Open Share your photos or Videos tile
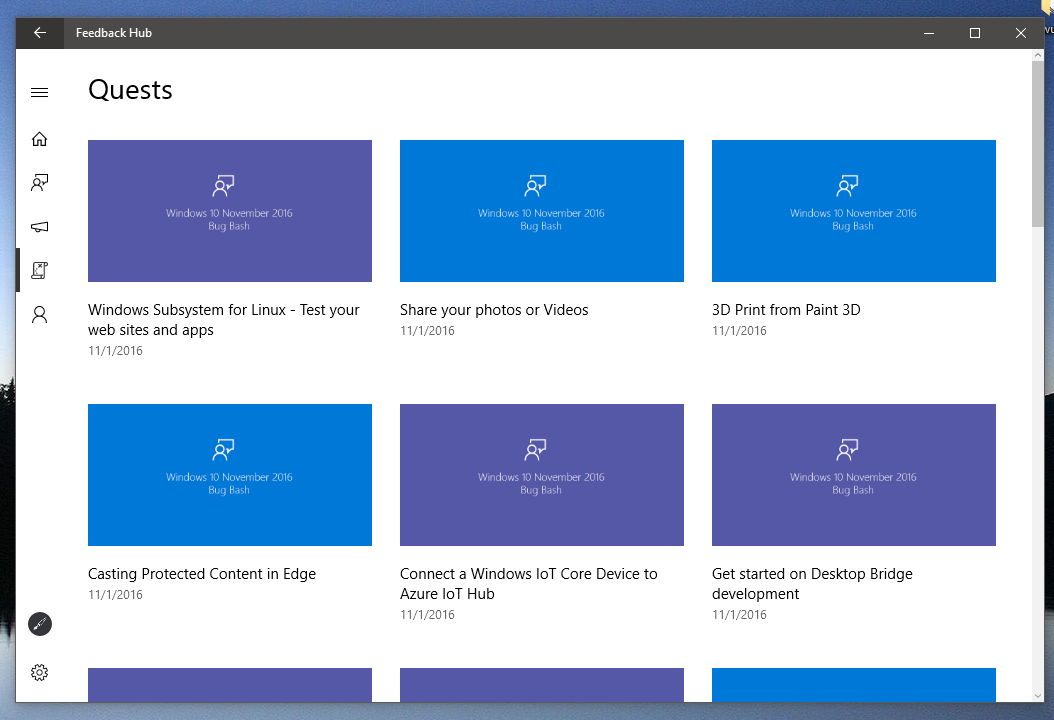Image resolution: width=1054 pixels, height=720 pixels. [x=542, y=211]
